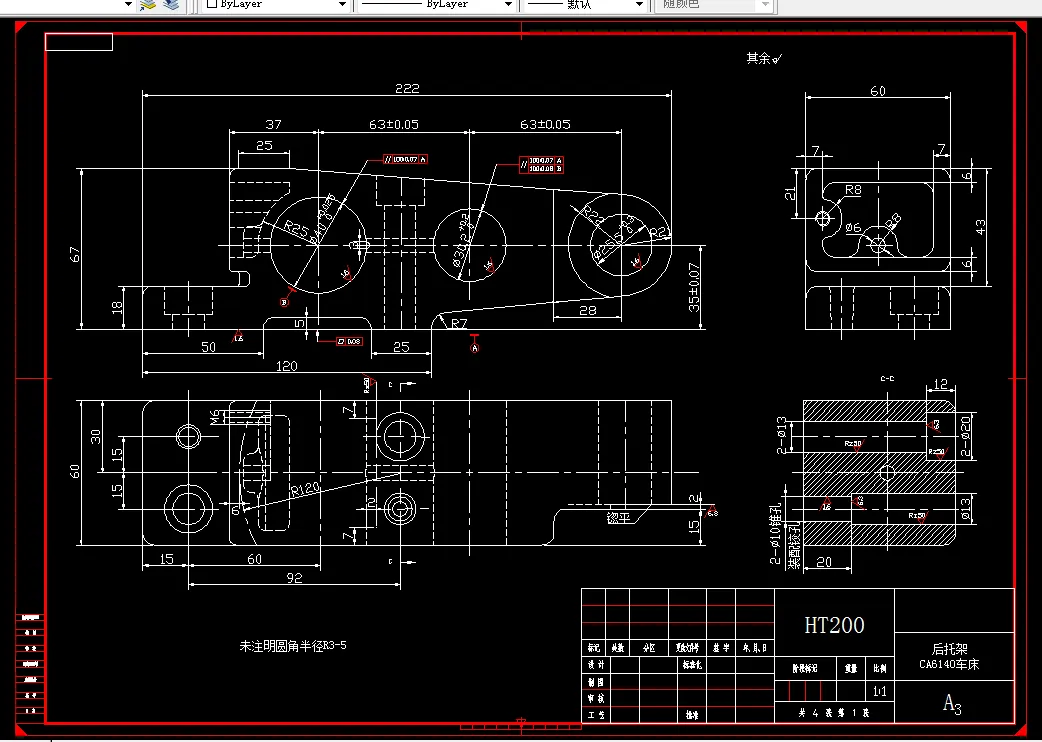Select the 2-ø10锥孔 装配铰孔 note
This screenshot has height=742, width=1042.
tap(784, 535)
